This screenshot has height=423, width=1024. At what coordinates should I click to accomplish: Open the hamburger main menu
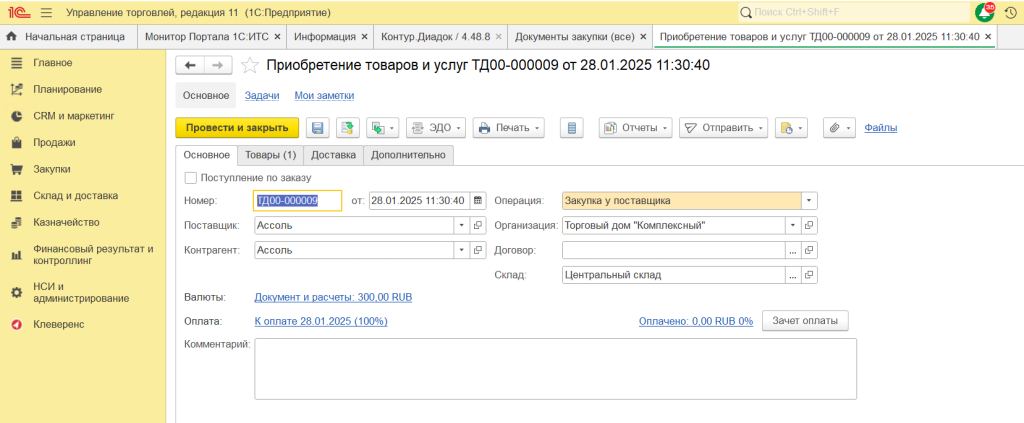pyautogui.click(x=46, y=12)
